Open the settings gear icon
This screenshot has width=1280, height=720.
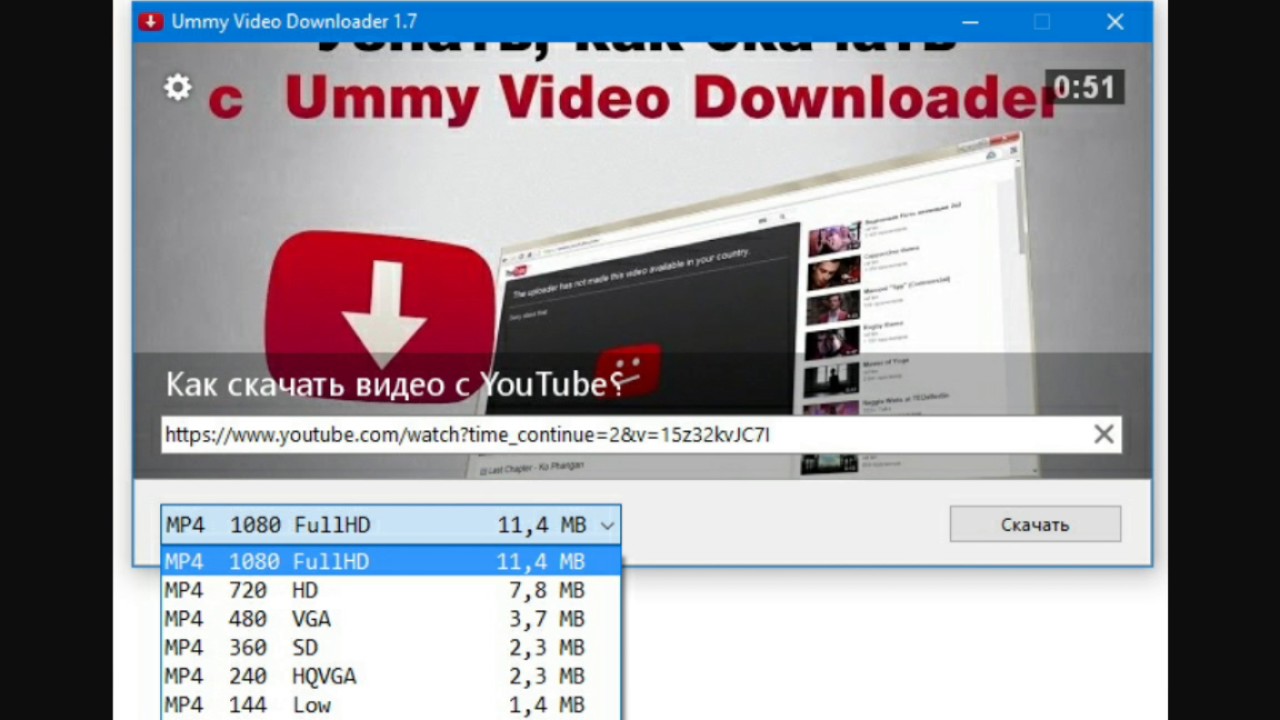pos(177,88)
